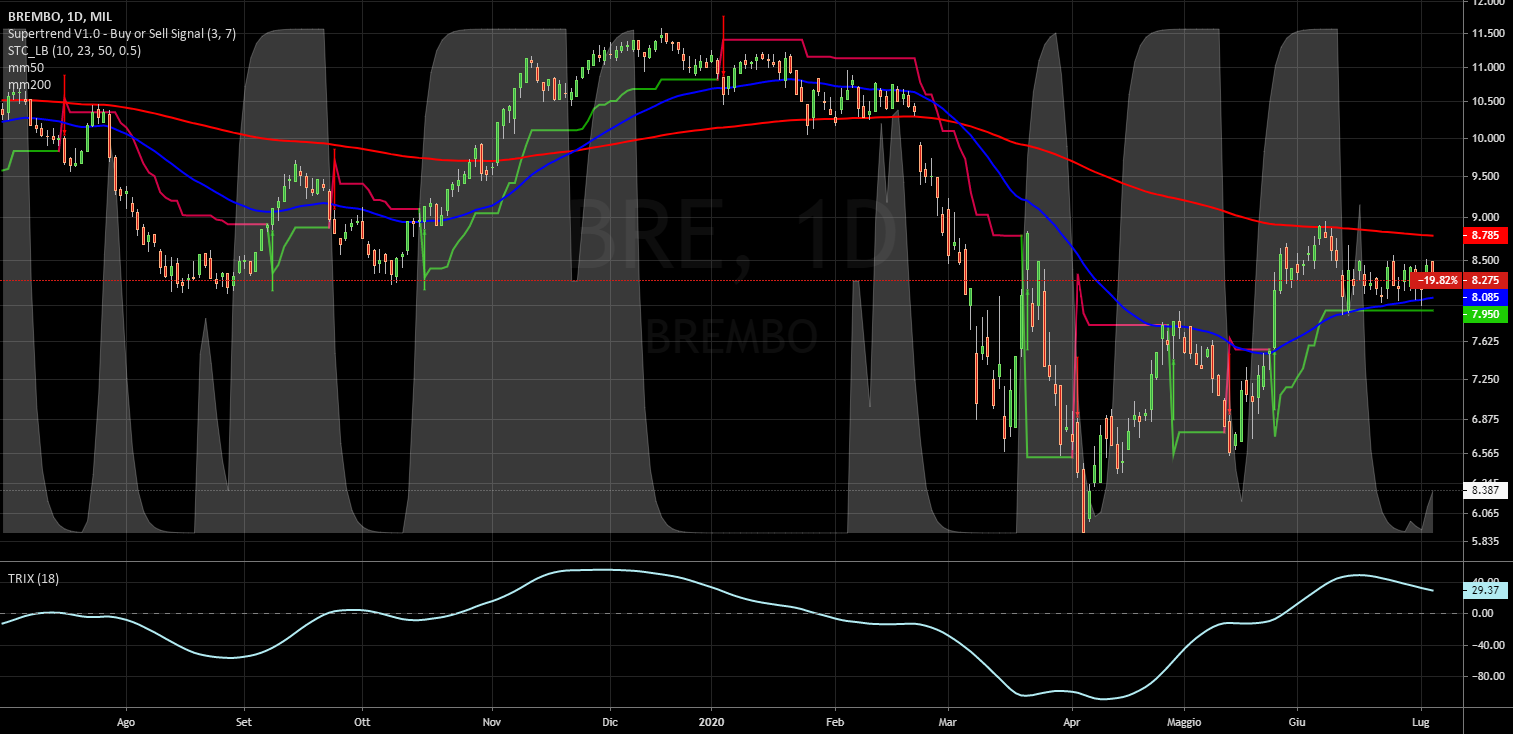Click the Ott label on time axis
Screen dimensions: 1513x734
pos(362,720)
